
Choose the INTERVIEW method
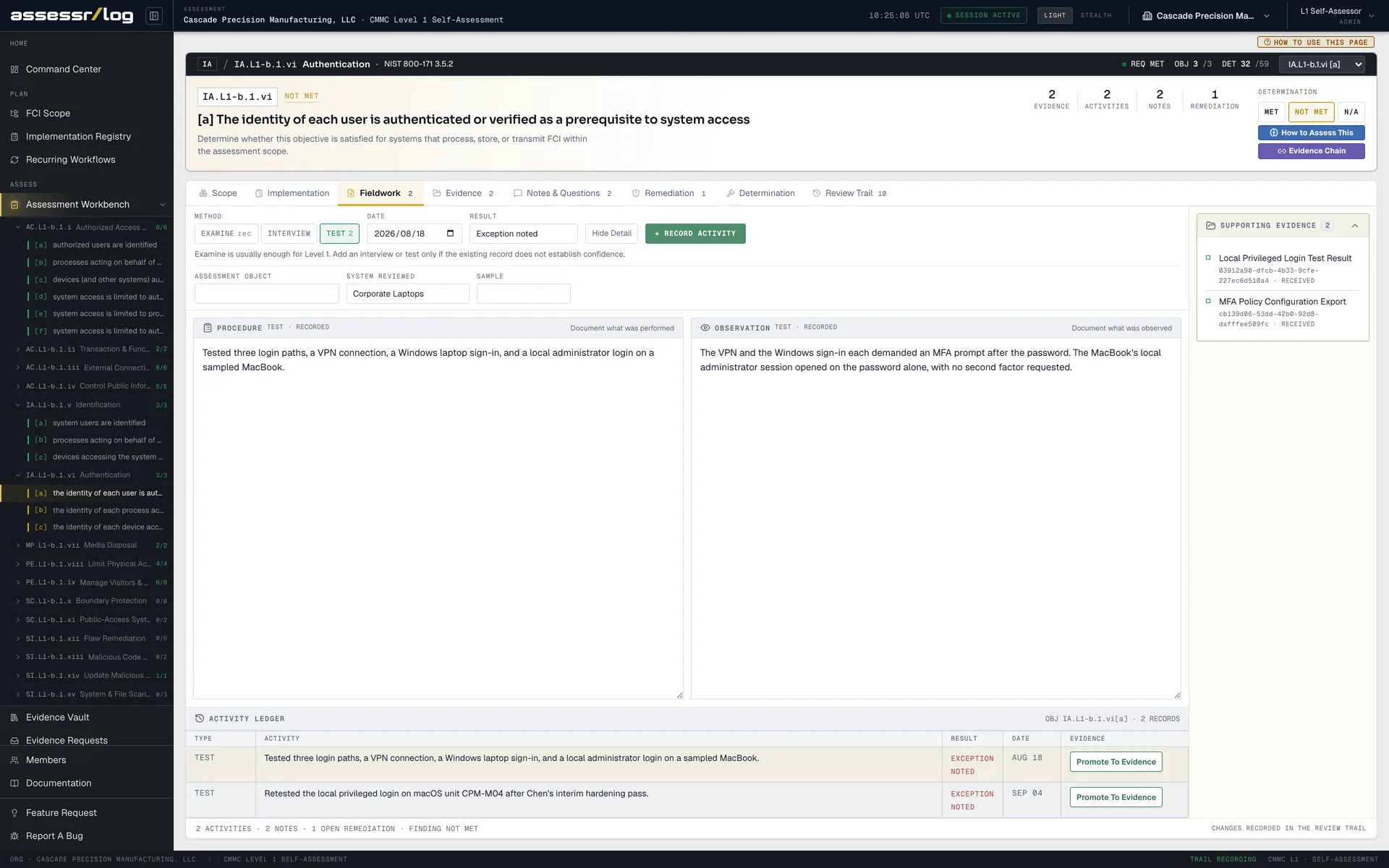[x=289, y=234]
